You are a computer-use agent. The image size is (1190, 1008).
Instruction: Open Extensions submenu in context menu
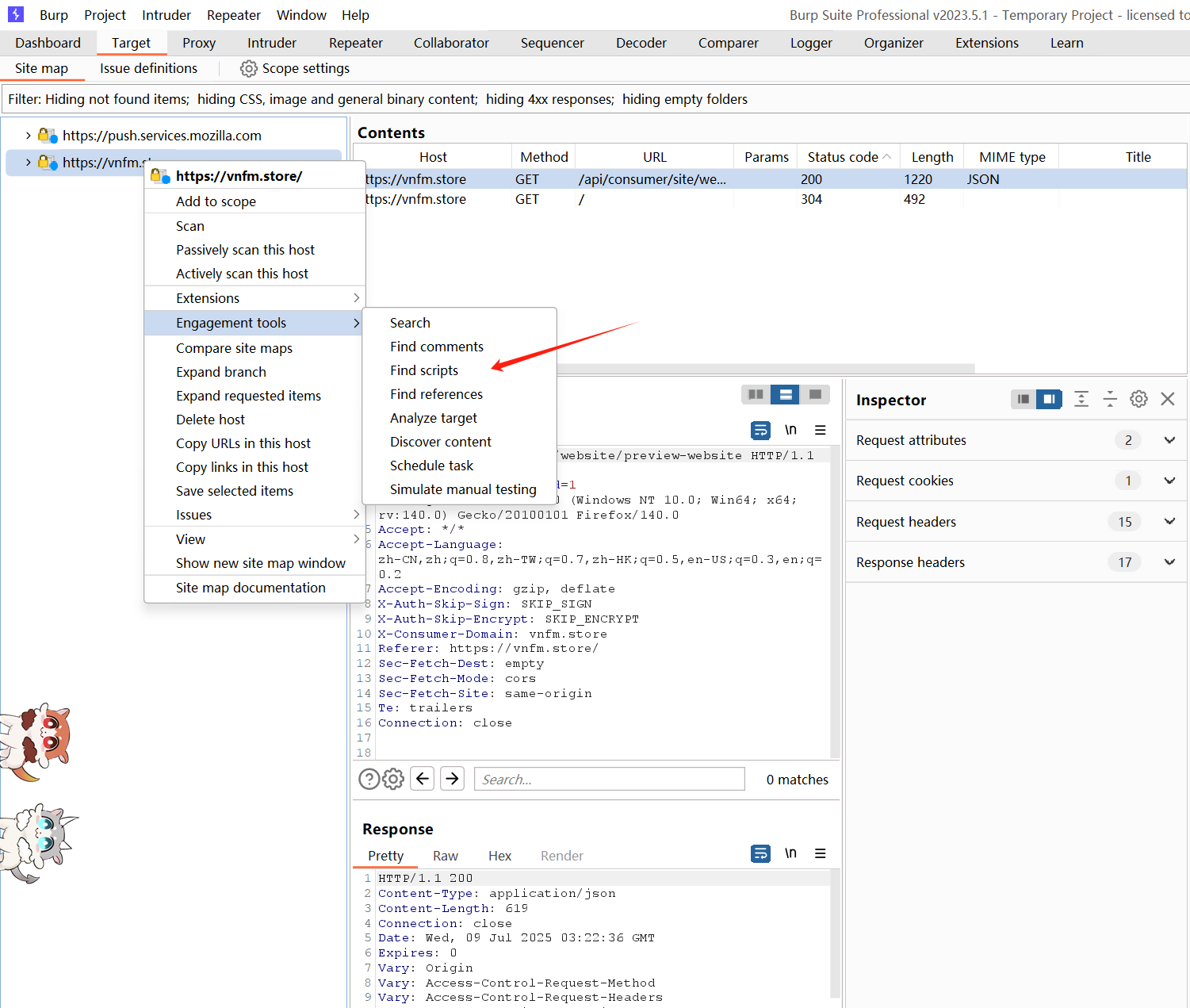pos(254,298)
